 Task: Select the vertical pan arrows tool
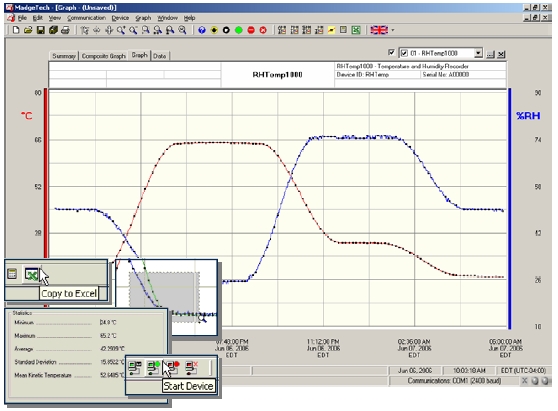tap(109, 30)
